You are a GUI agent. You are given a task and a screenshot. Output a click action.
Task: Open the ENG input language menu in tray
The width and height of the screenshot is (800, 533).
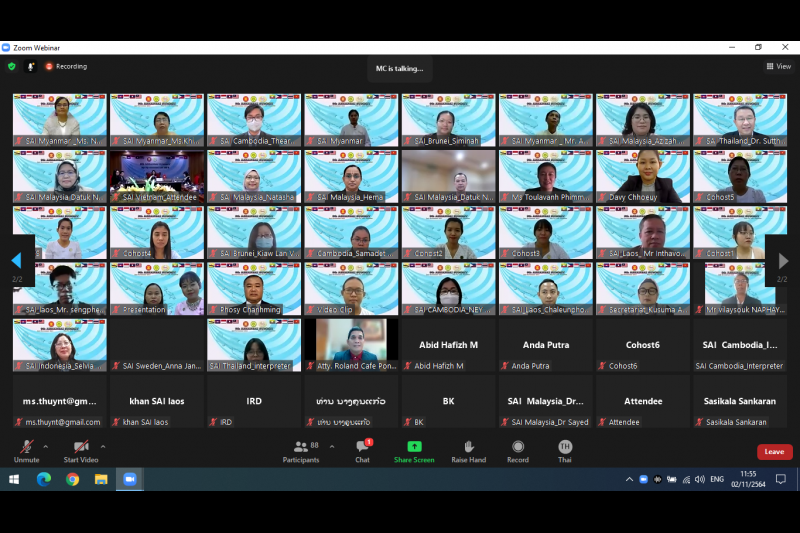coord(717,479)
